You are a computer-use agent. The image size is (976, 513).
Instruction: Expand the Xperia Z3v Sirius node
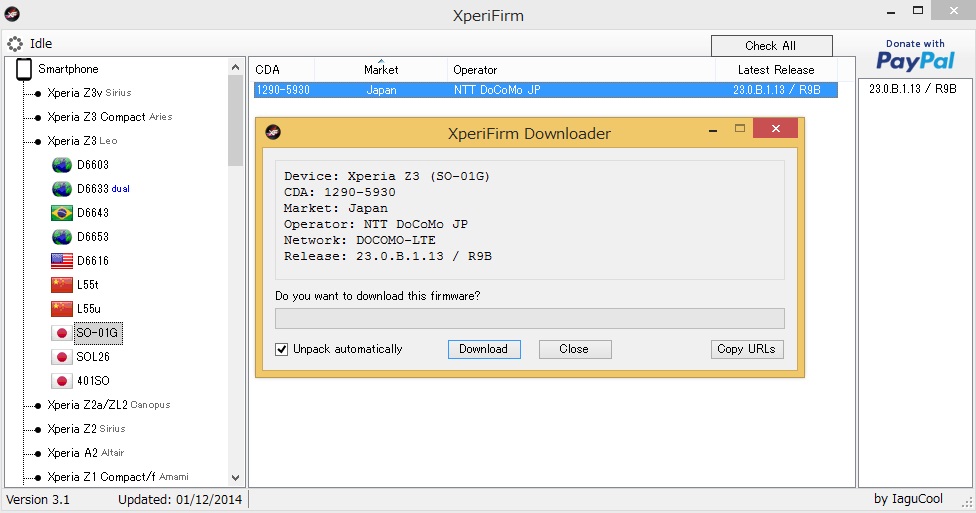tap(37, 93)
